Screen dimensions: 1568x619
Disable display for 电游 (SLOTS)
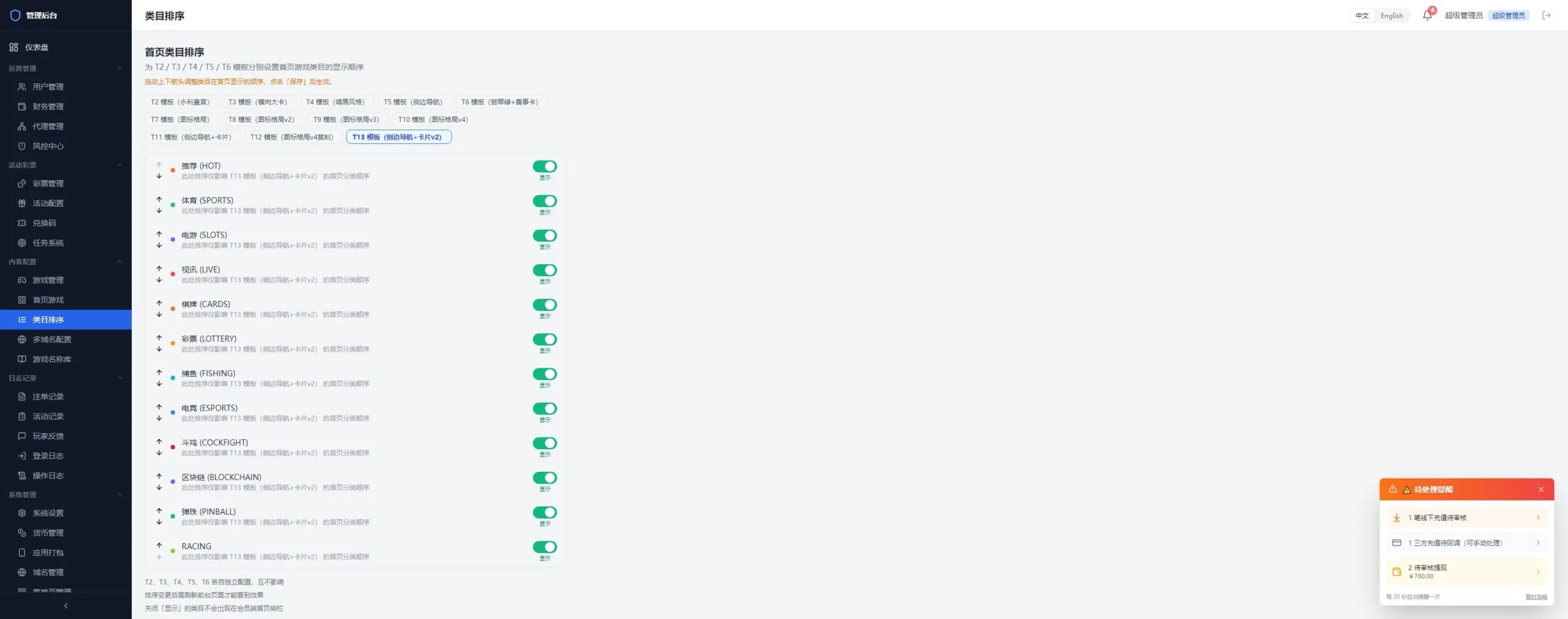pyautogui.click(x=545, y=235)
